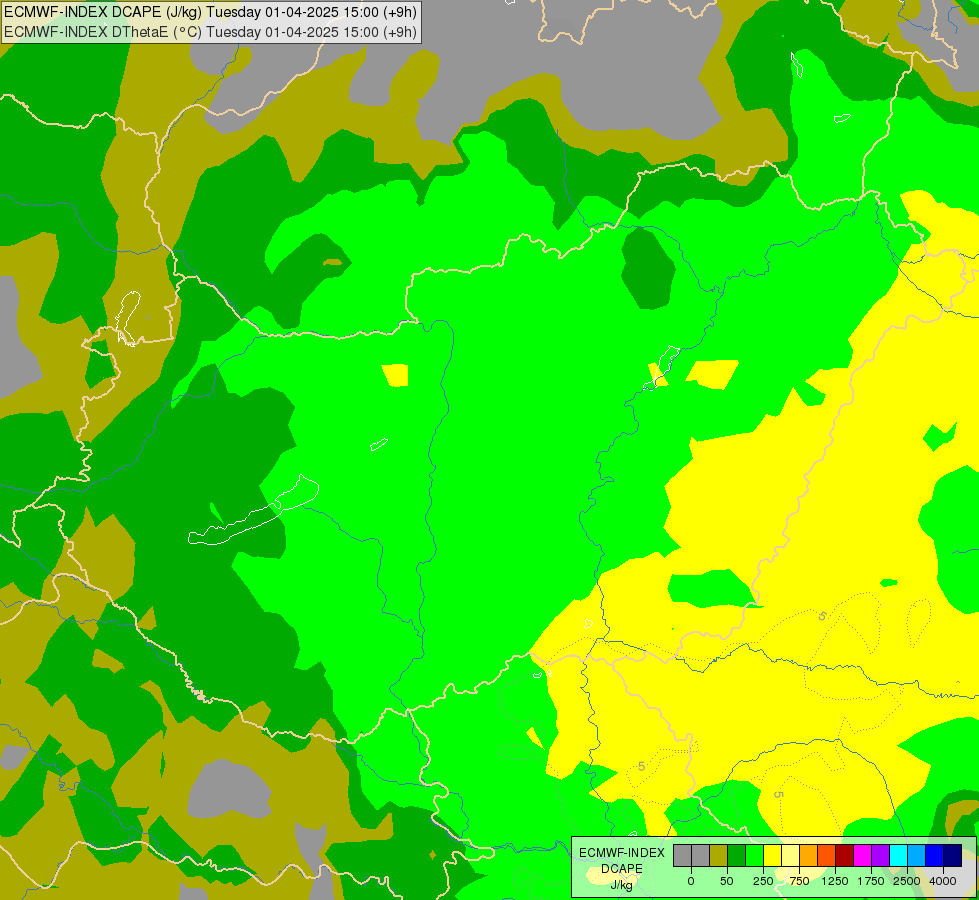The width and height of the screenshot is (979, 900).
Task: Click the navy legend swatch
Action: click(x=953, y=855)
